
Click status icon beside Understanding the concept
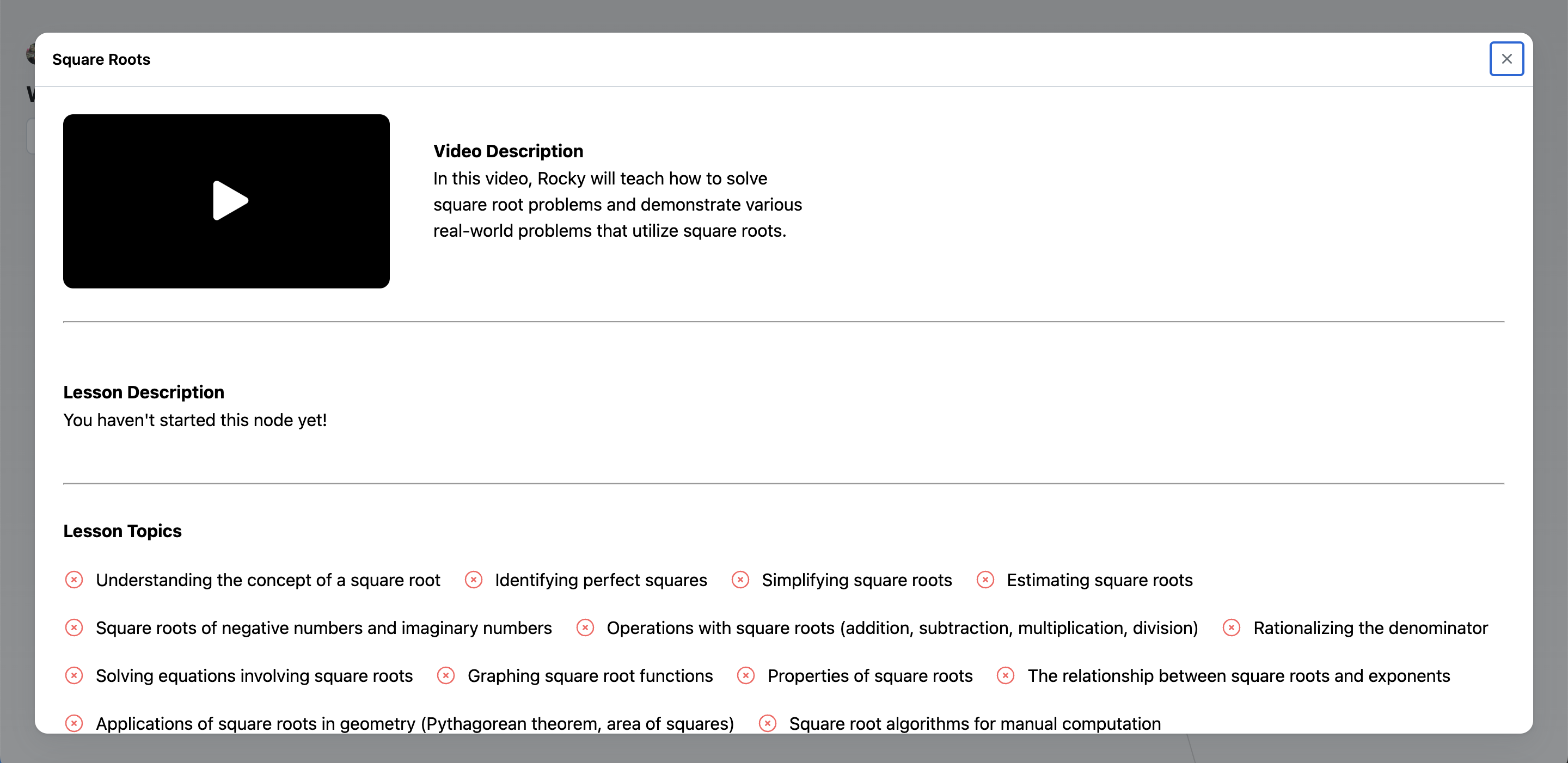74,580
